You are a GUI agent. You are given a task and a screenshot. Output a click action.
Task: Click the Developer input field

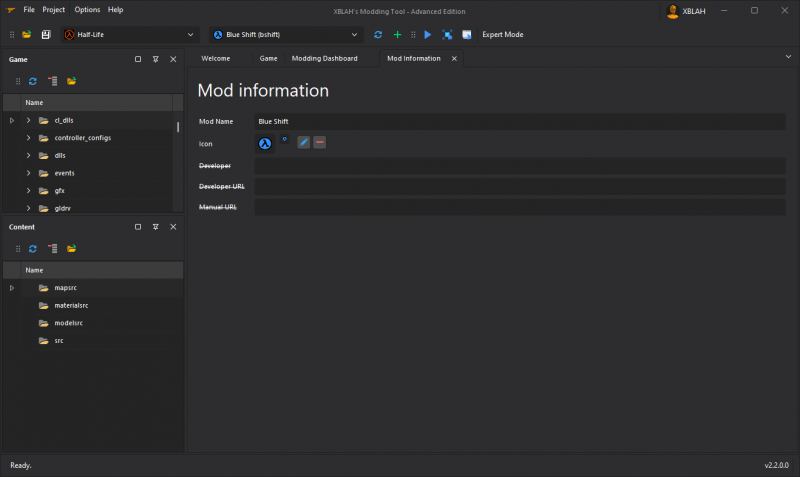tap(520, 166)
